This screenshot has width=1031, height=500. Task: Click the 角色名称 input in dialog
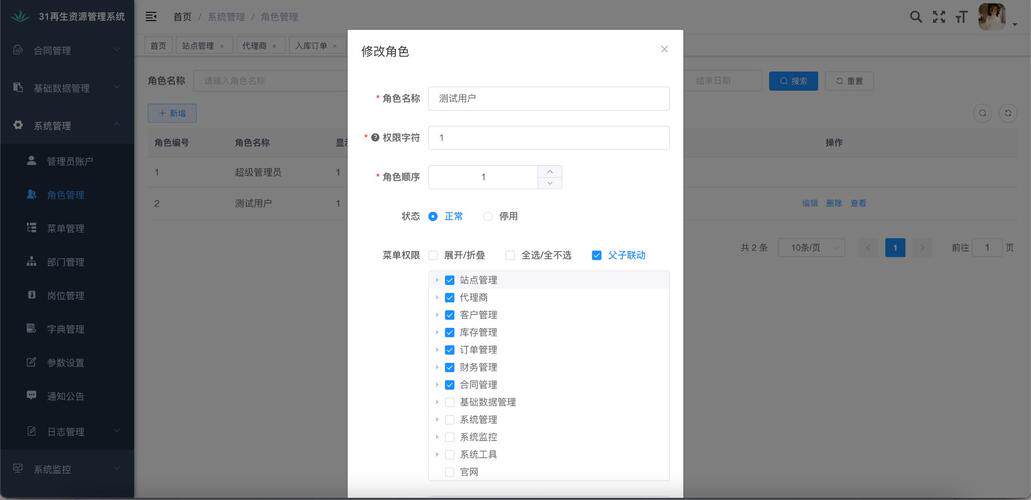pyautogui.click(x=549, y=99)
